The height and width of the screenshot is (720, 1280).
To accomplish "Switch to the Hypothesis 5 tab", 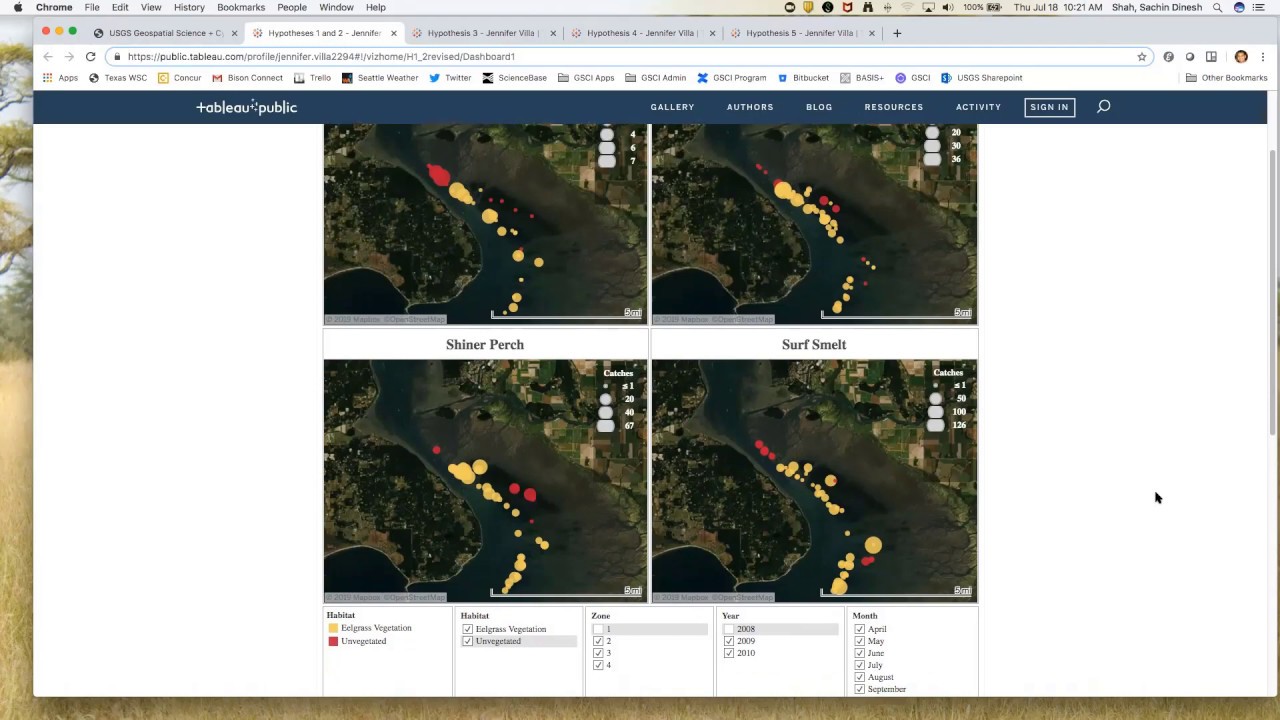I will 803,33.
